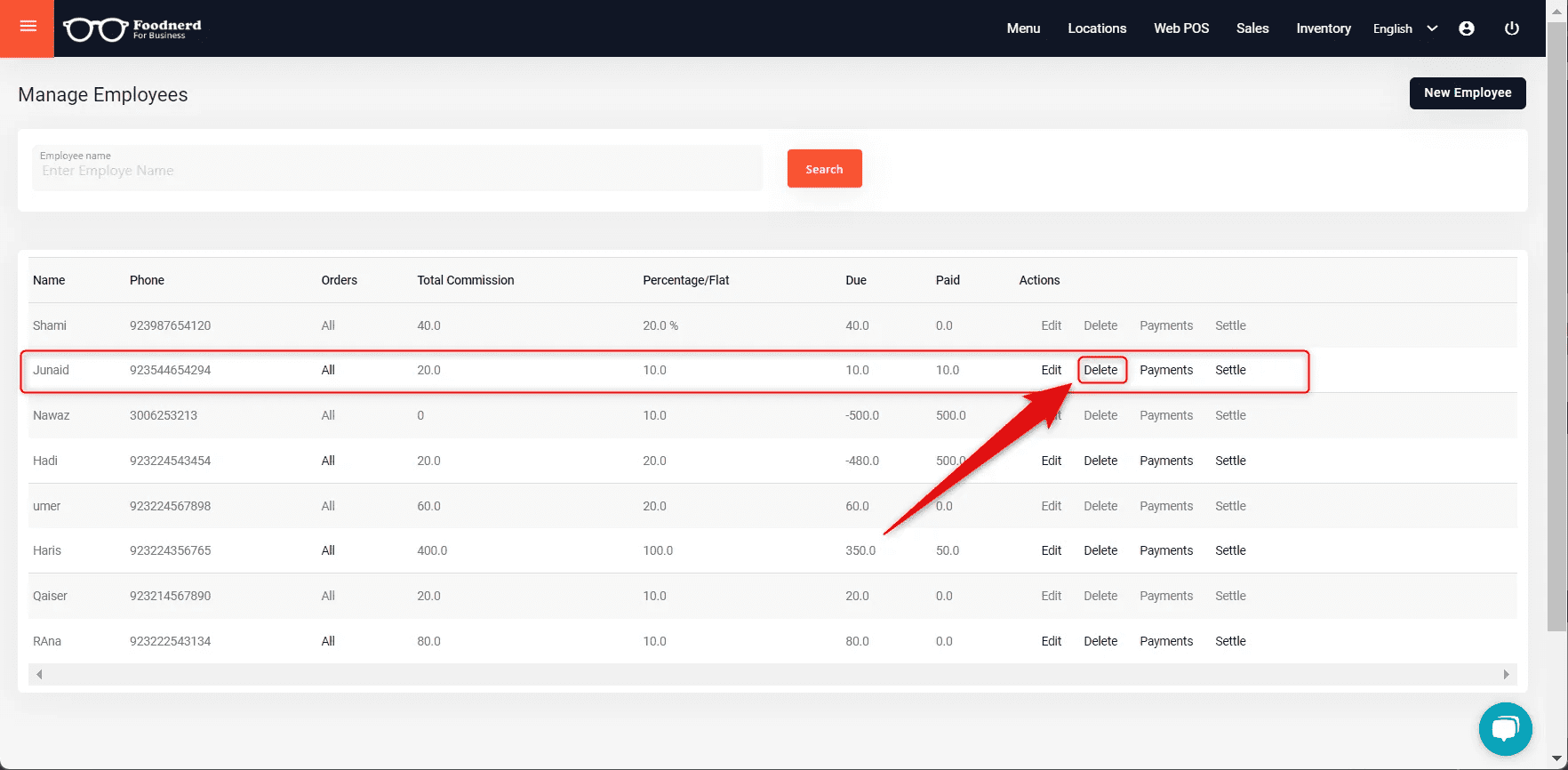
Task: Settle commission for Nawaz
Action: [1230, 415]
